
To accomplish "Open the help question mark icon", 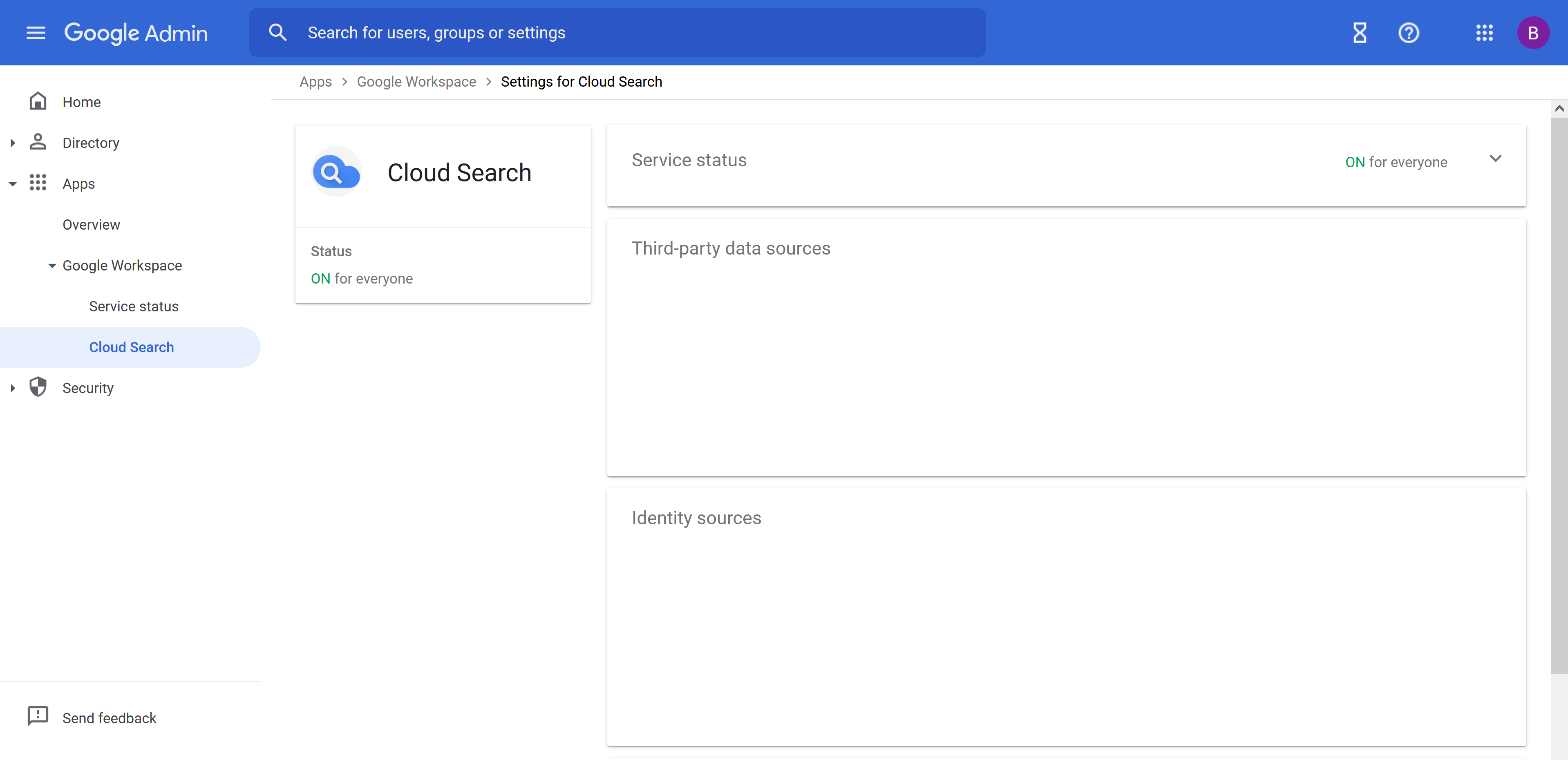I will [x=1409, y=33].
